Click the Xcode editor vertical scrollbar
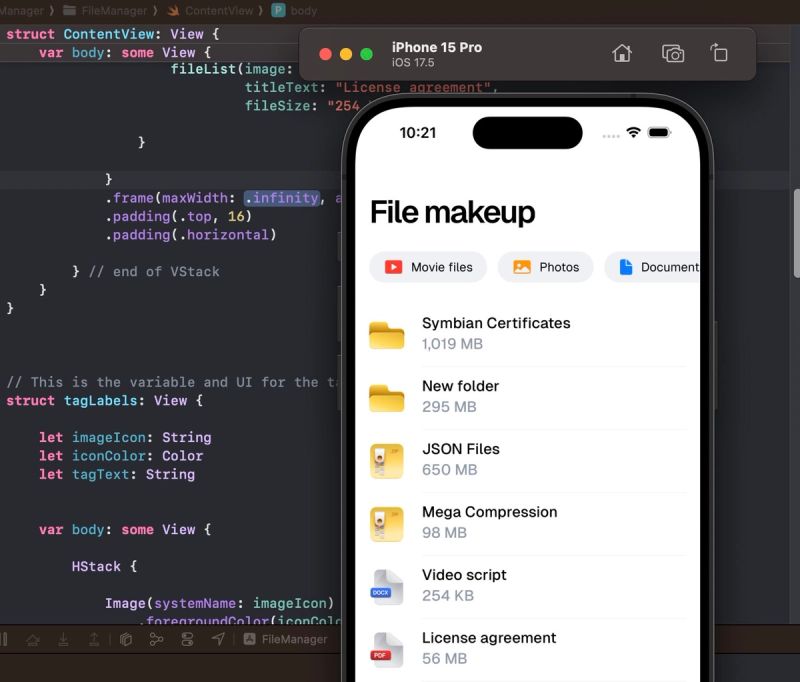The height and width of the screenshot is (682, 800). (796, 233)
